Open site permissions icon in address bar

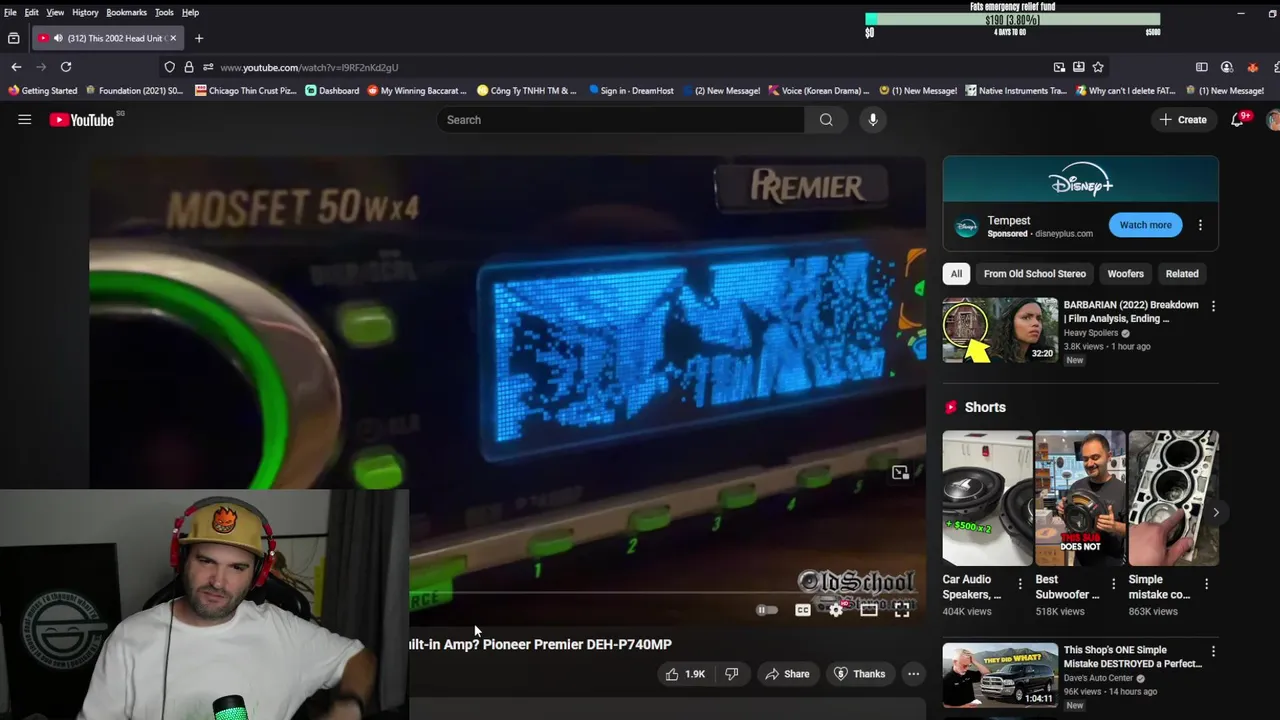(207, 67)
